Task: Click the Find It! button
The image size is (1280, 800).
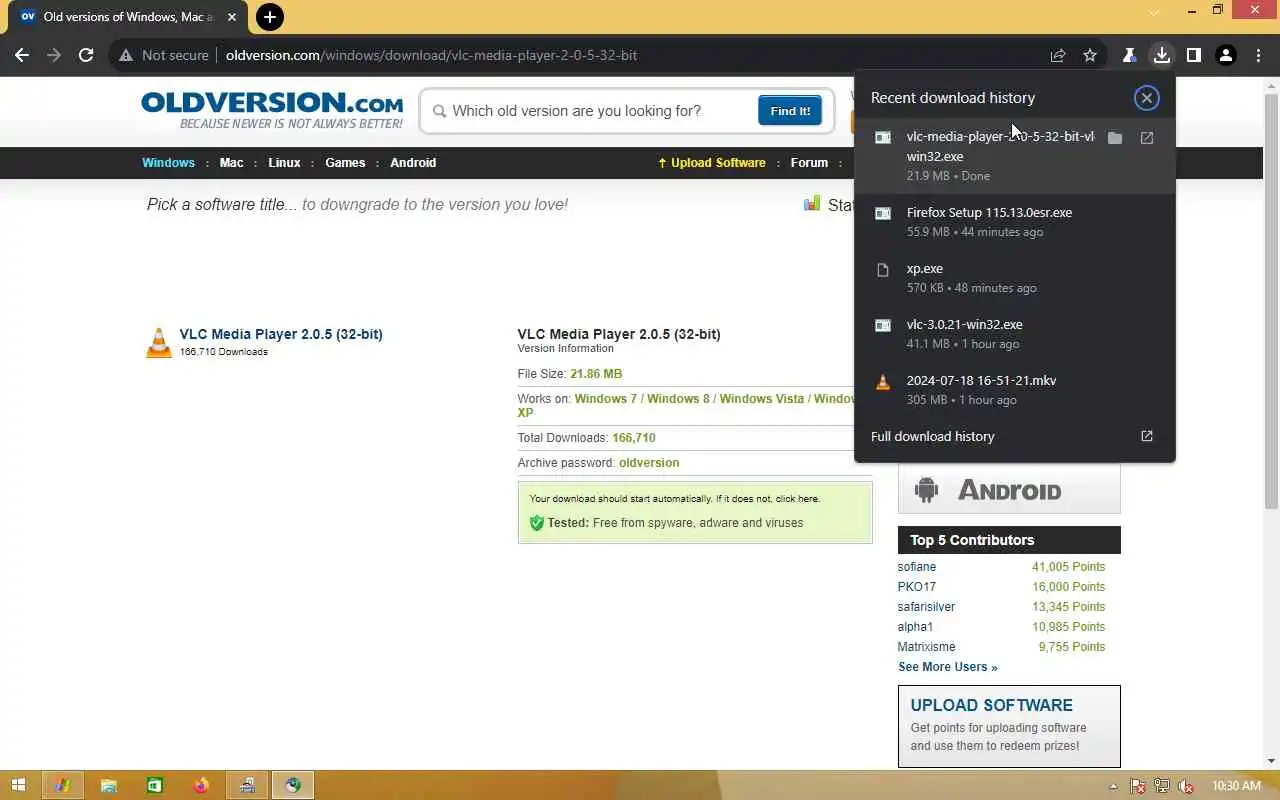Action: click(x=790, y=110)
